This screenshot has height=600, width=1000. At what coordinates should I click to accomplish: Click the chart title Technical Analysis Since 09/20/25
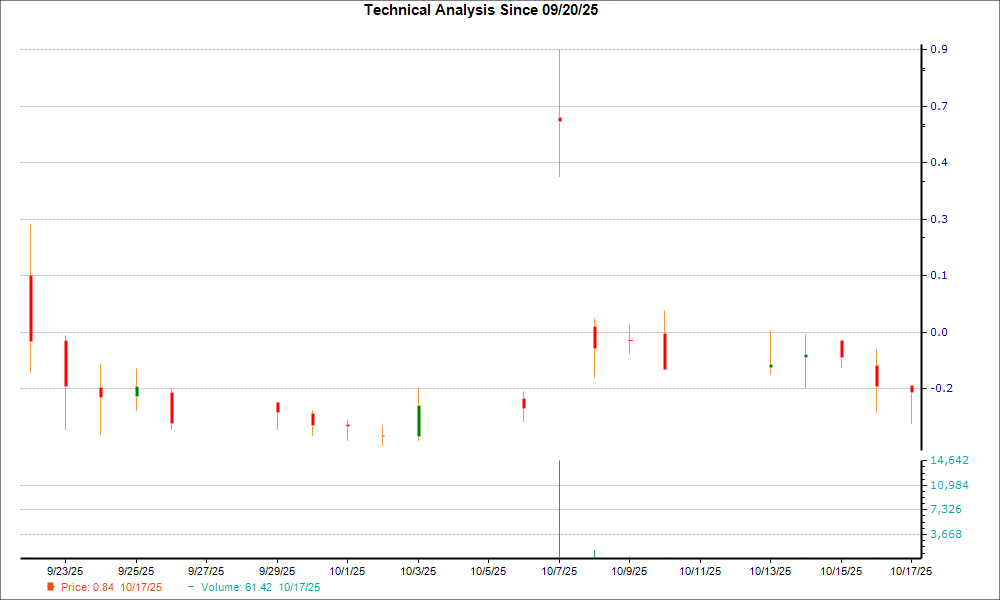point(488,10)
